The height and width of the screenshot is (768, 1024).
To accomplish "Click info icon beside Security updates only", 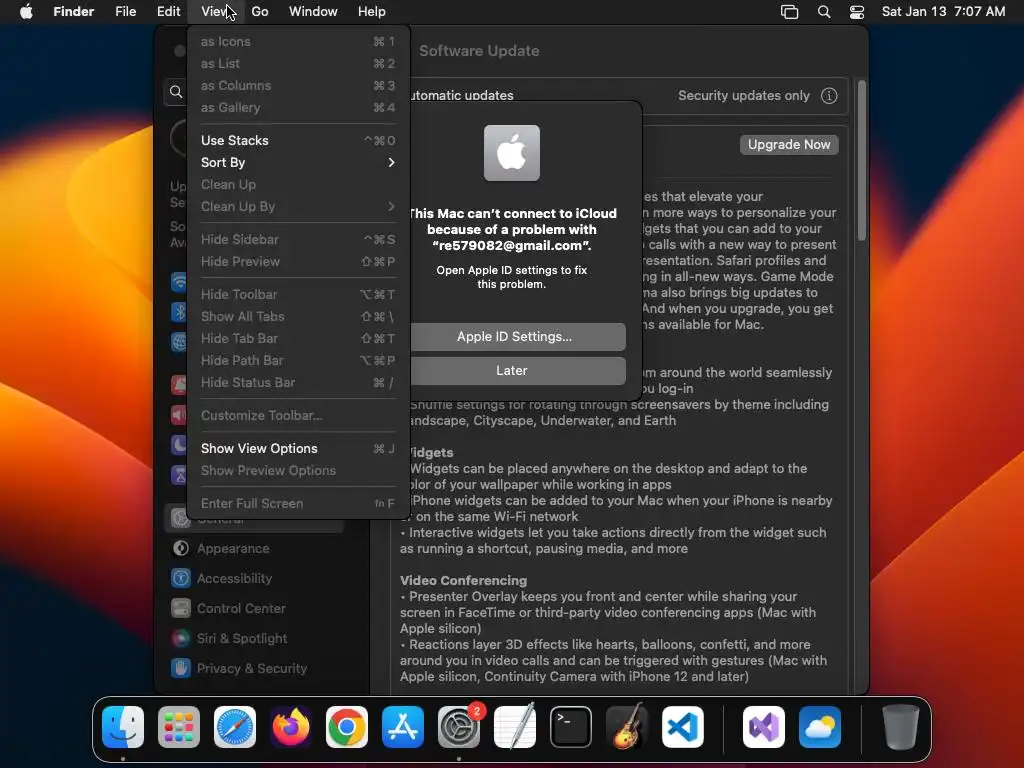I will point(829,96).
